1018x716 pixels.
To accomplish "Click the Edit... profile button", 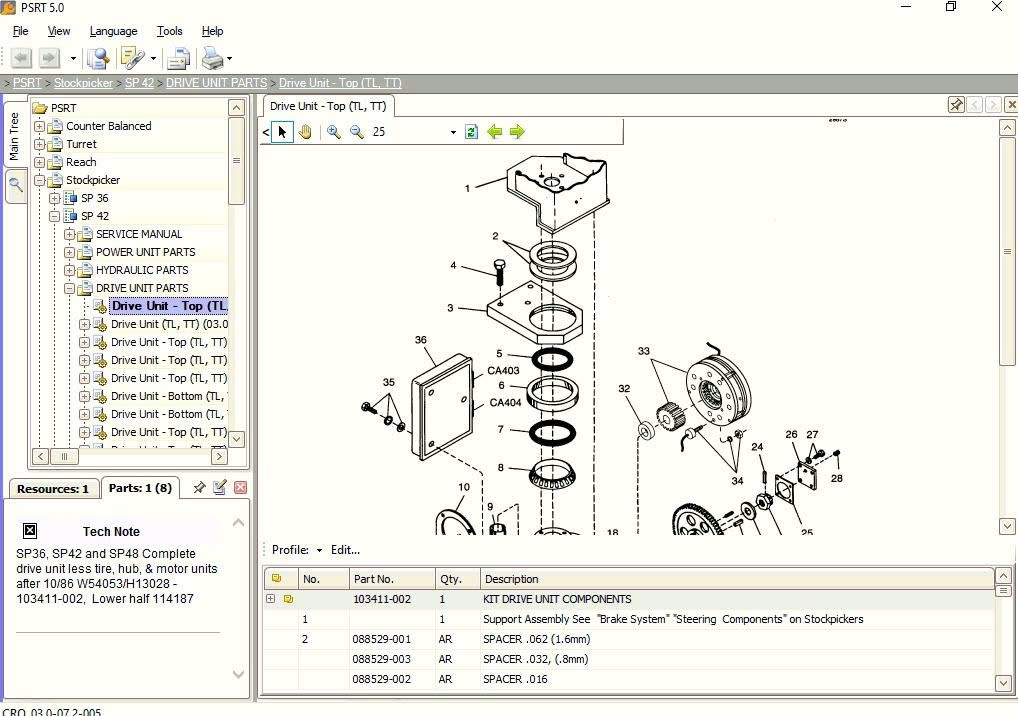I will (x=345, y=550).
